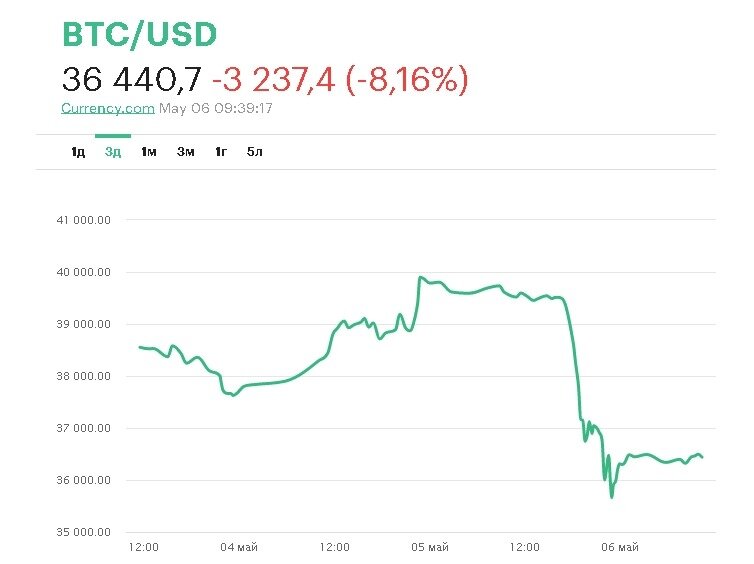The width and height of the screenshot is (754, 564).
Task: Switch chart to the 5л range
Action: pyautogui.click(x=255, y=152)
